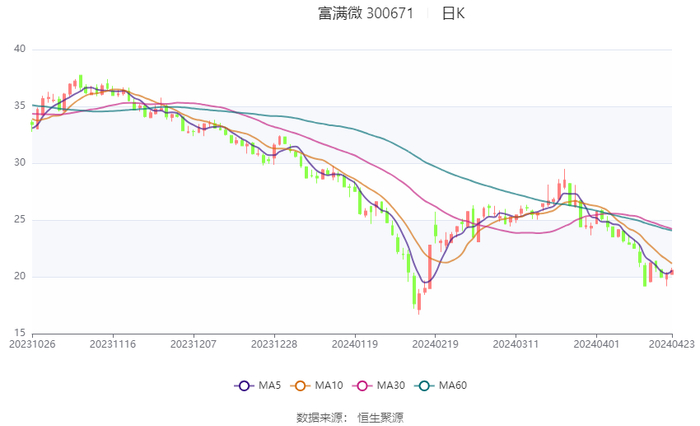The image size is (700, 426).
Task: Click the 15 price axis label
Action: (x=19, y=333)
